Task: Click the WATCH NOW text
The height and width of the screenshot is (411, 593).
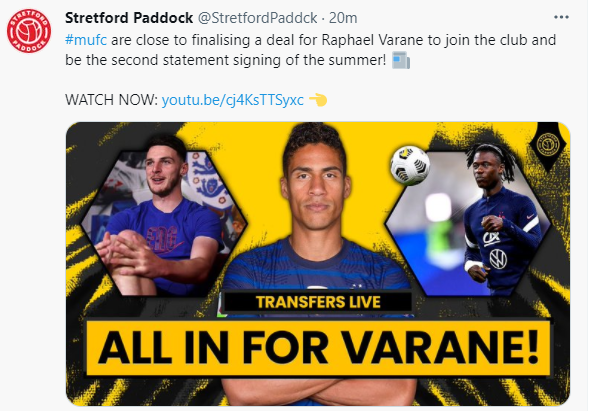Action: click(x=112, y=100)
